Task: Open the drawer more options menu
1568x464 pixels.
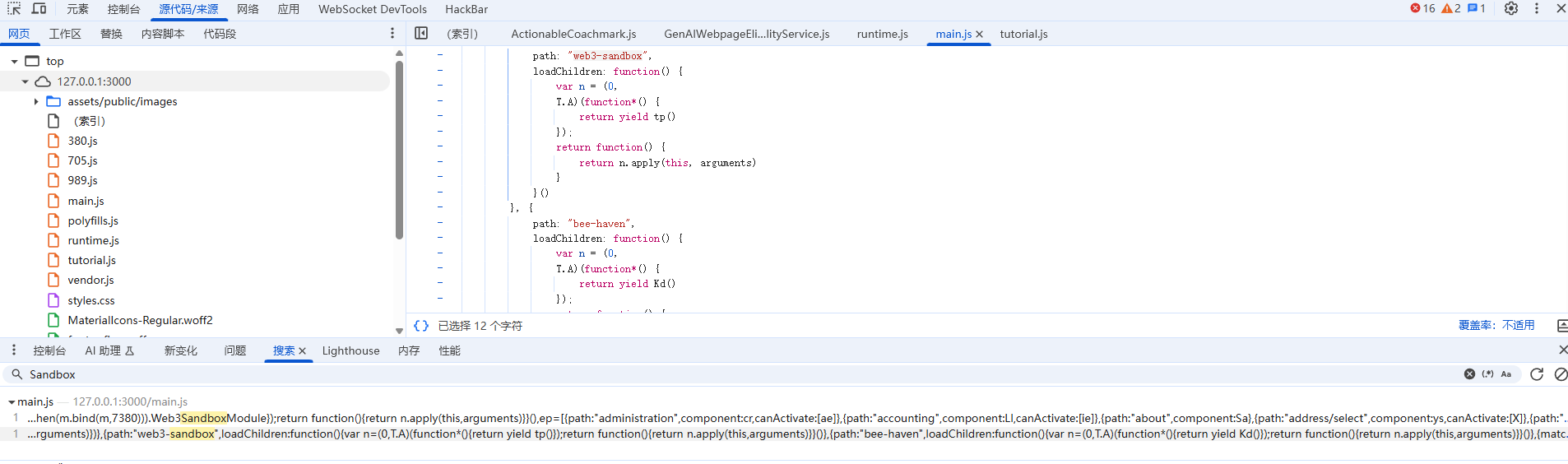Action: [x=13, y=350]
